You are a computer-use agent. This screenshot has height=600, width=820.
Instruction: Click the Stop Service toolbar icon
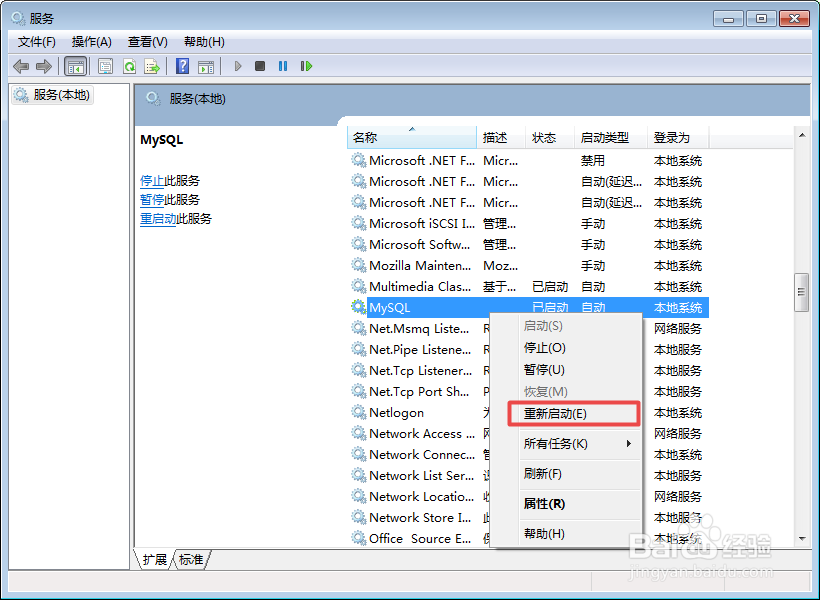[261, 66]
